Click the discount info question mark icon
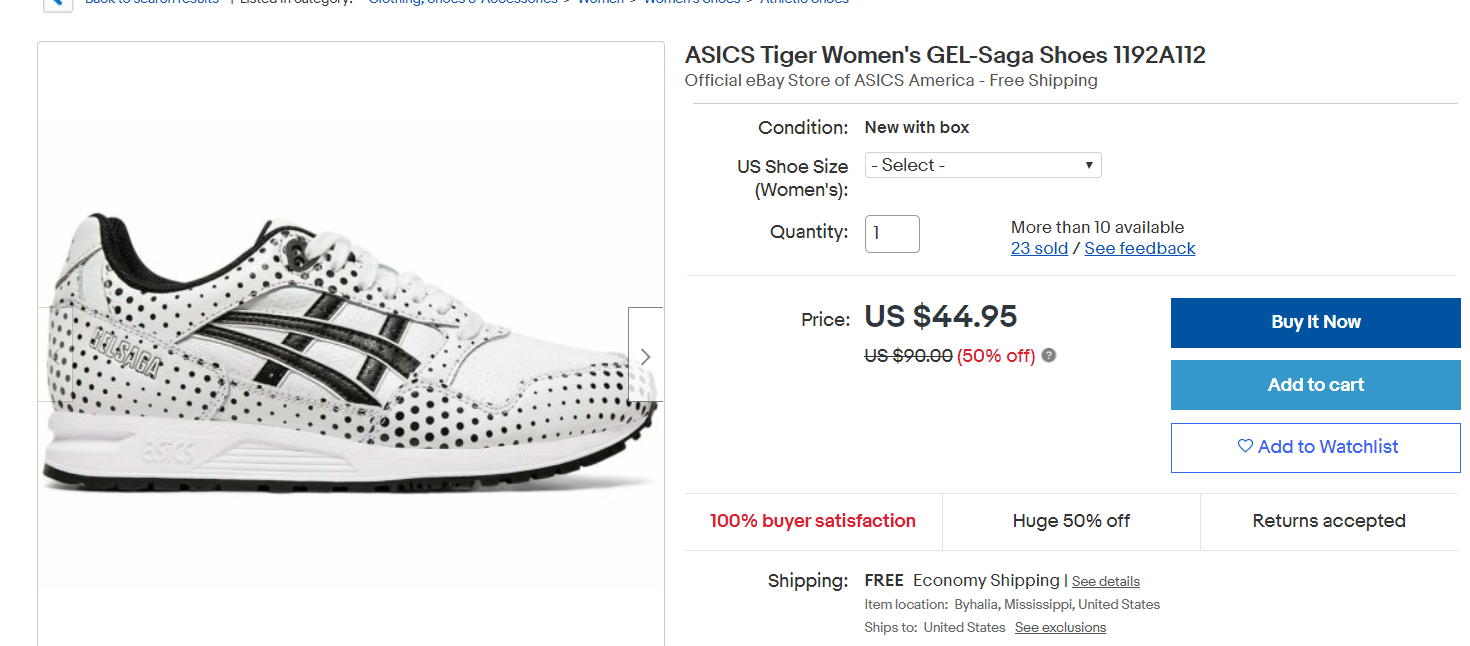 (x=1048, y=355)
